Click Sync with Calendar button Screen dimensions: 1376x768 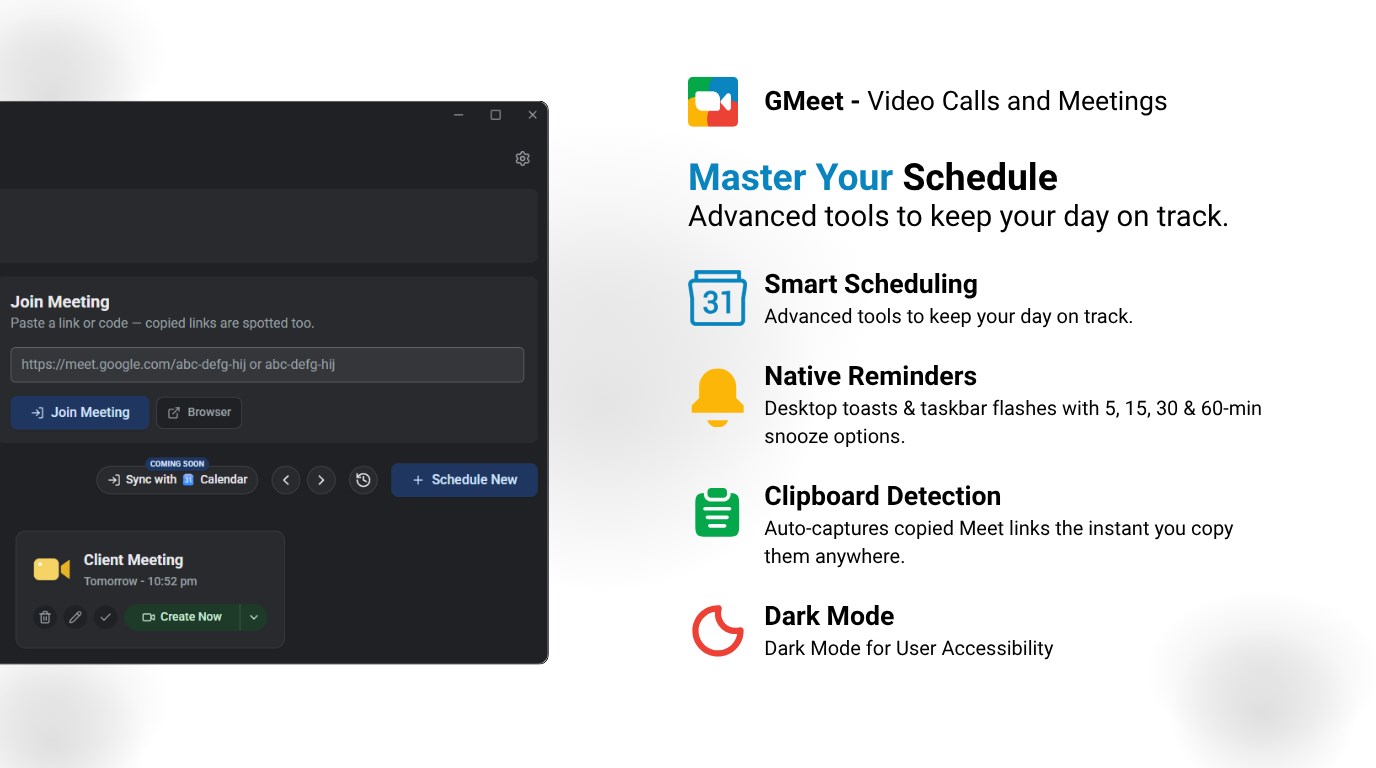(x=177, y=480)
